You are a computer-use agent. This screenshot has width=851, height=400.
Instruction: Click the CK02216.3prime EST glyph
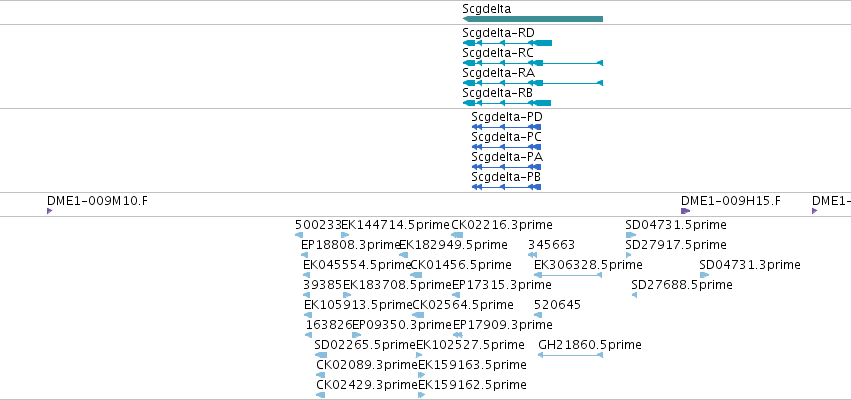[x=457, y=235]
